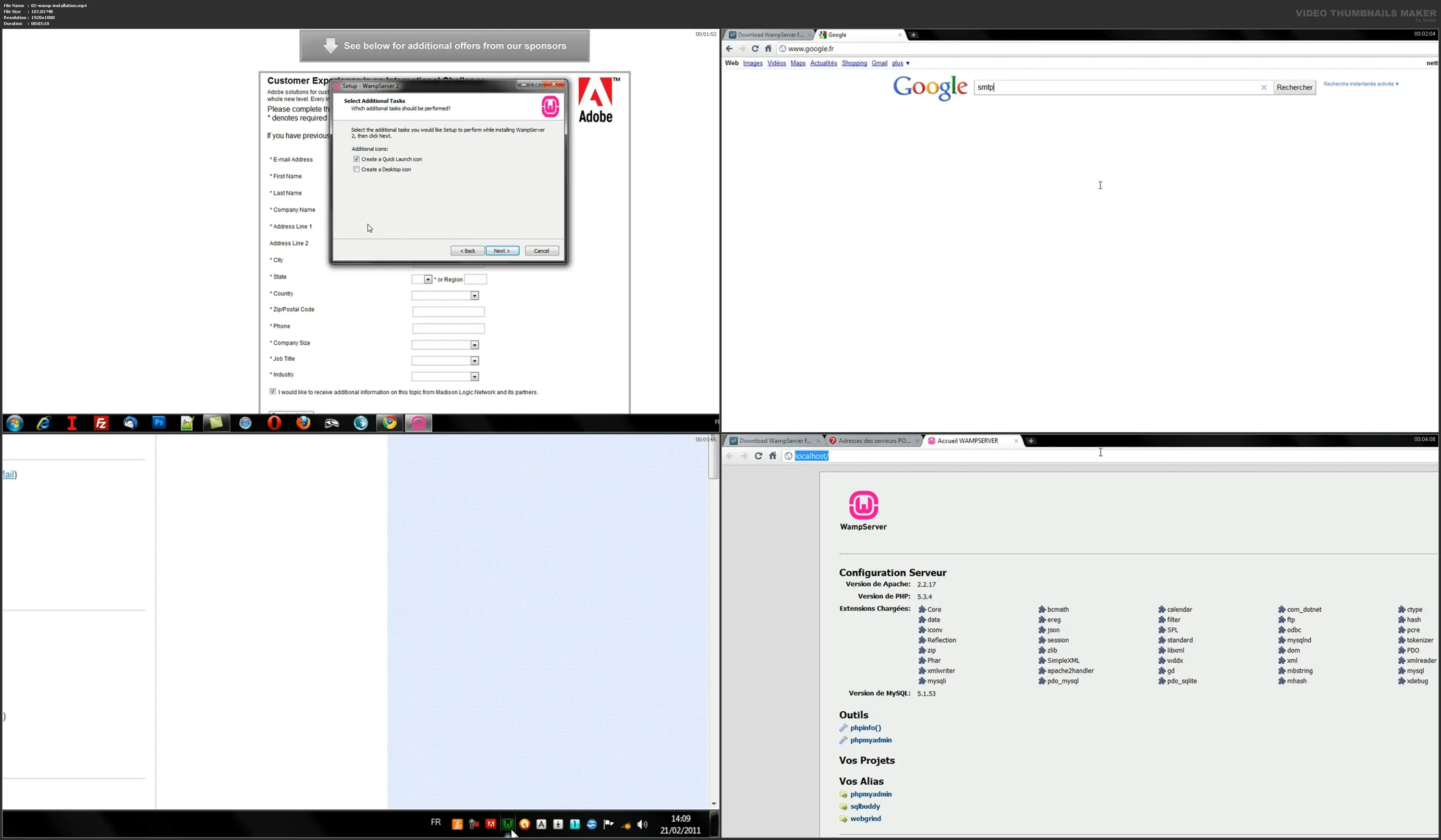The image size is (1441, 840).
Task: Open the Country dropdown
Action: click(x=445, y=296)
